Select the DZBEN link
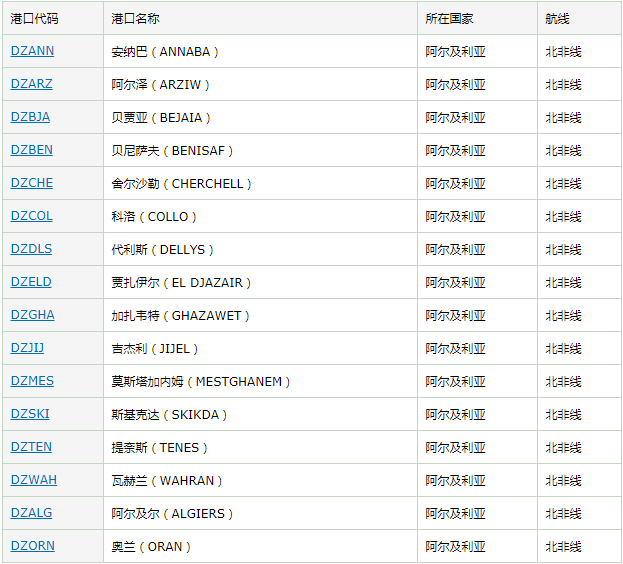 [32, 150]
